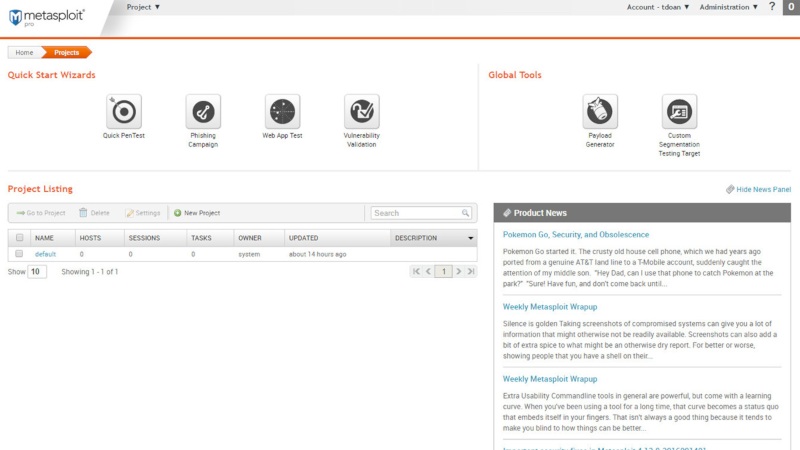This screenshot has width=800, height=450.
Task: Go to the previous page of projects
Action: [429, 271]
